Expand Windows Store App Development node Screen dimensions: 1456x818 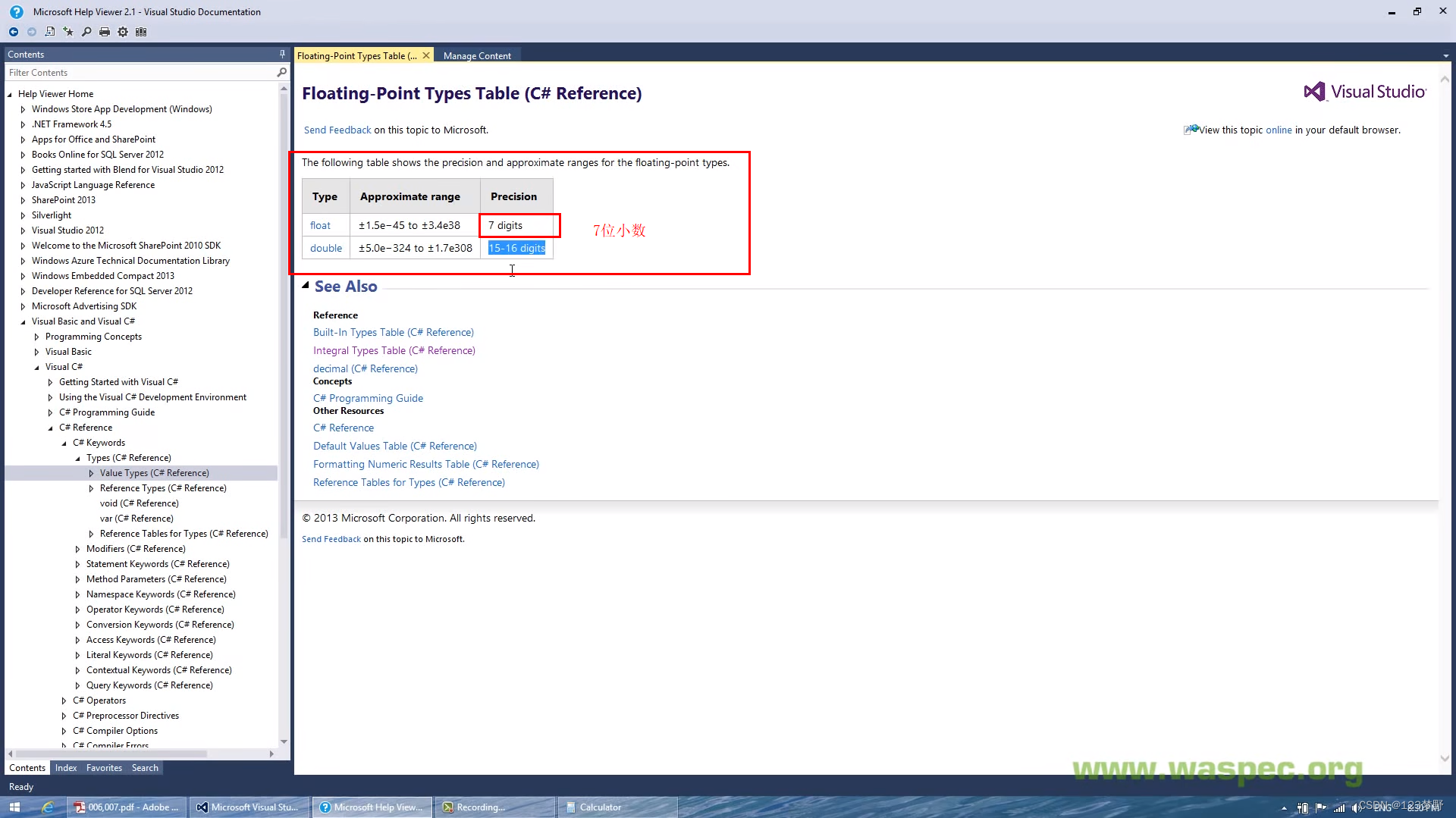point(23,109)
